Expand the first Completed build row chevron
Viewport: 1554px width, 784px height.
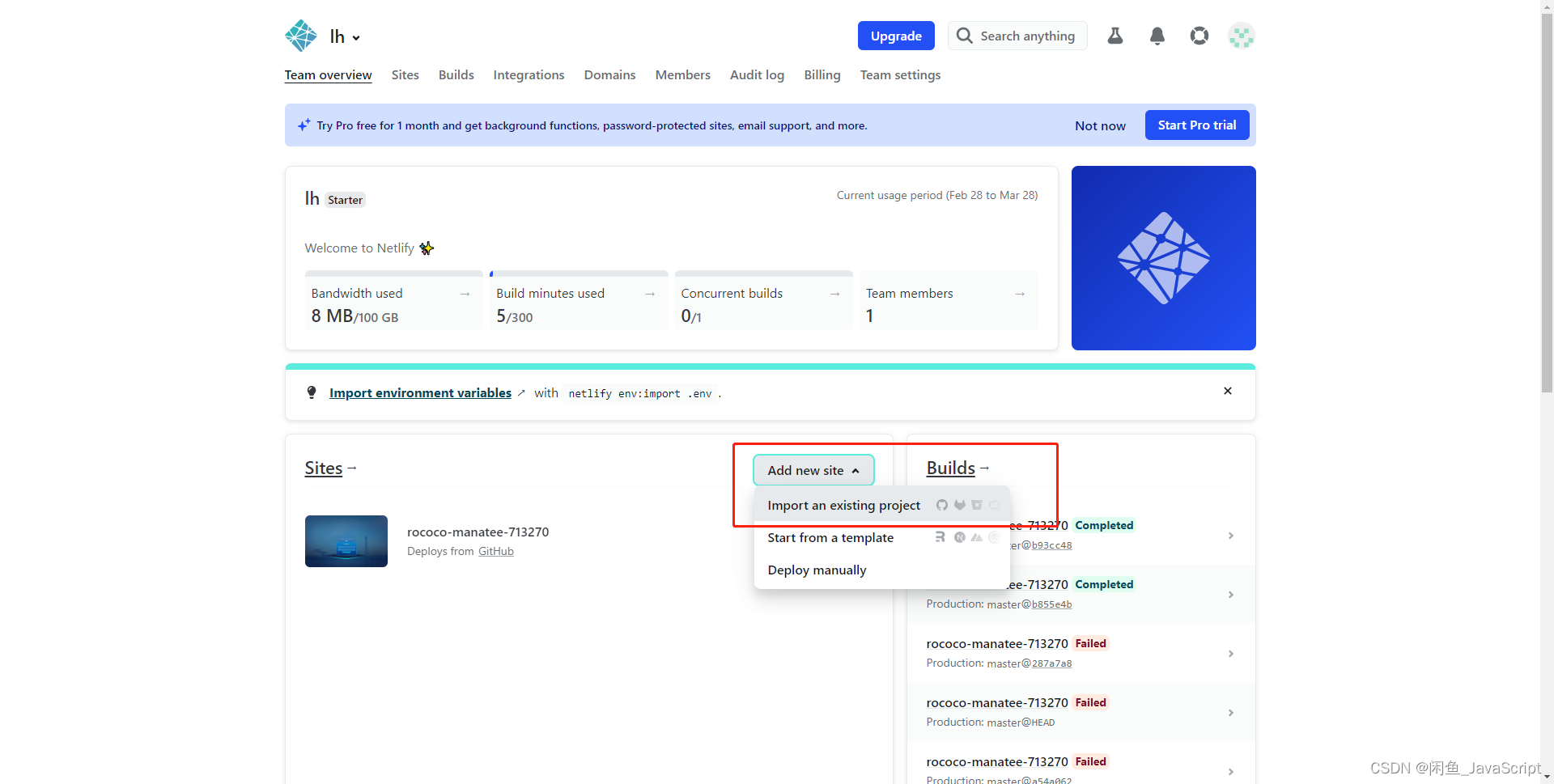tap(1230, 536)
